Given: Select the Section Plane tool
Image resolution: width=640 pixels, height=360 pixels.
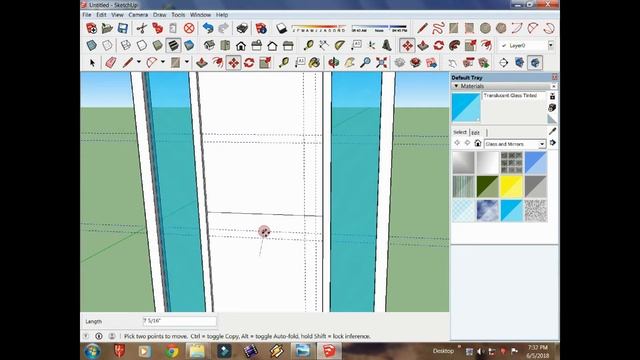Looking at the screenshot, I should (503, 63).
